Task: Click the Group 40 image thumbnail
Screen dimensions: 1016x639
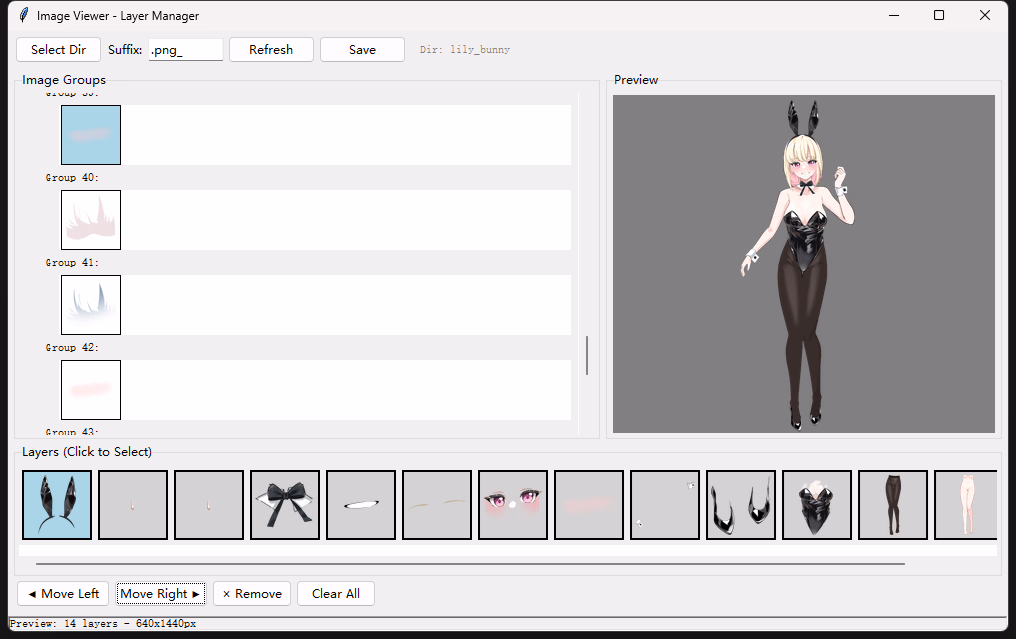Action: 91,220
